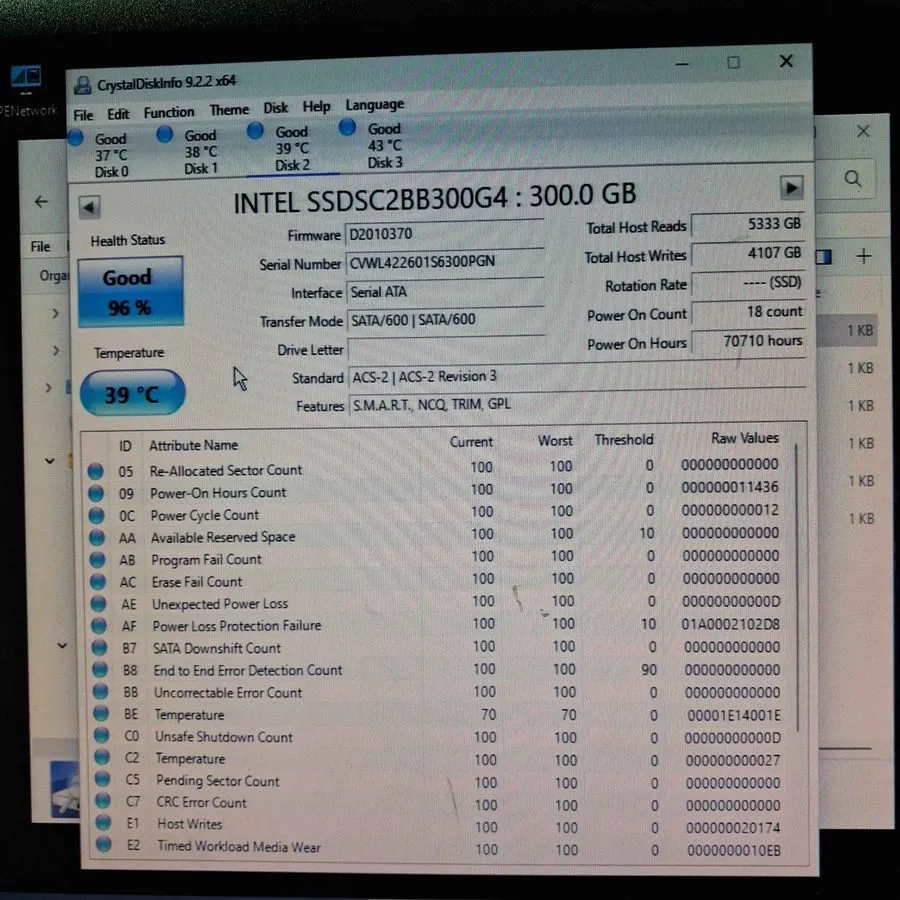Viewport: 900px width, 900px height.
Task: Click status icon for CRC Error Count
Action: click(x=103, y=801)
